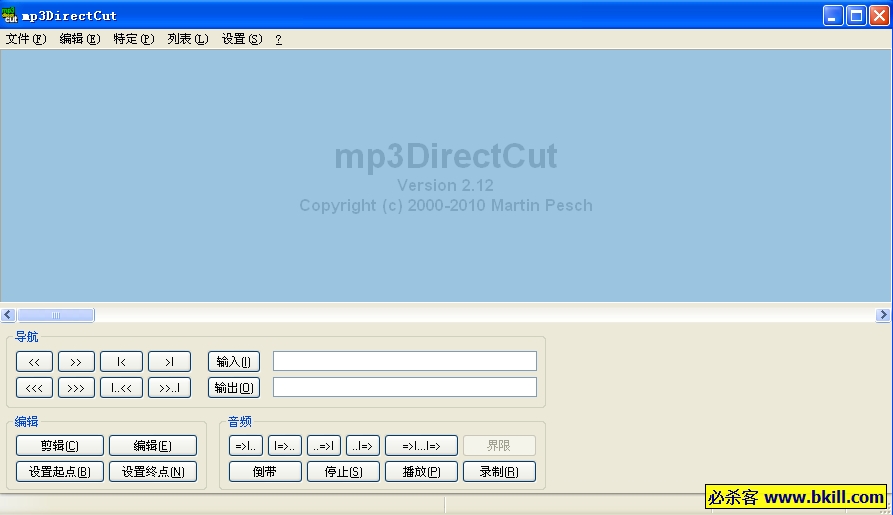
Task: Focus the text field beside 输入(I)
Action: 405,361
